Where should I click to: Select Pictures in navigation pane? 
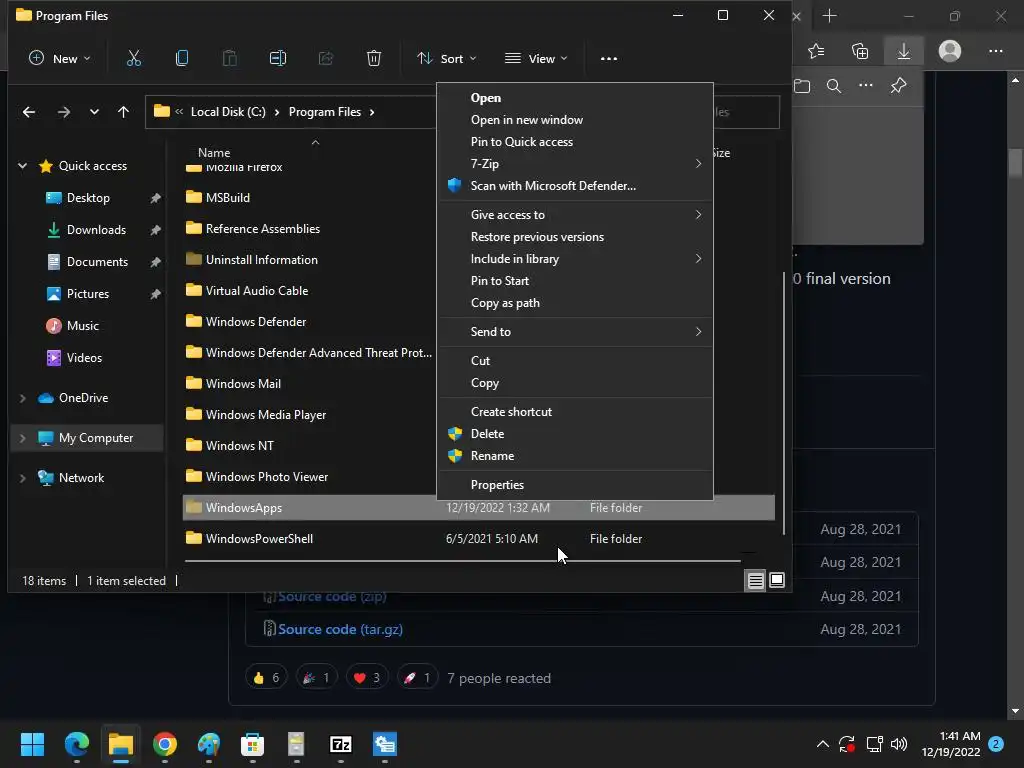click(x=88, y=294)
